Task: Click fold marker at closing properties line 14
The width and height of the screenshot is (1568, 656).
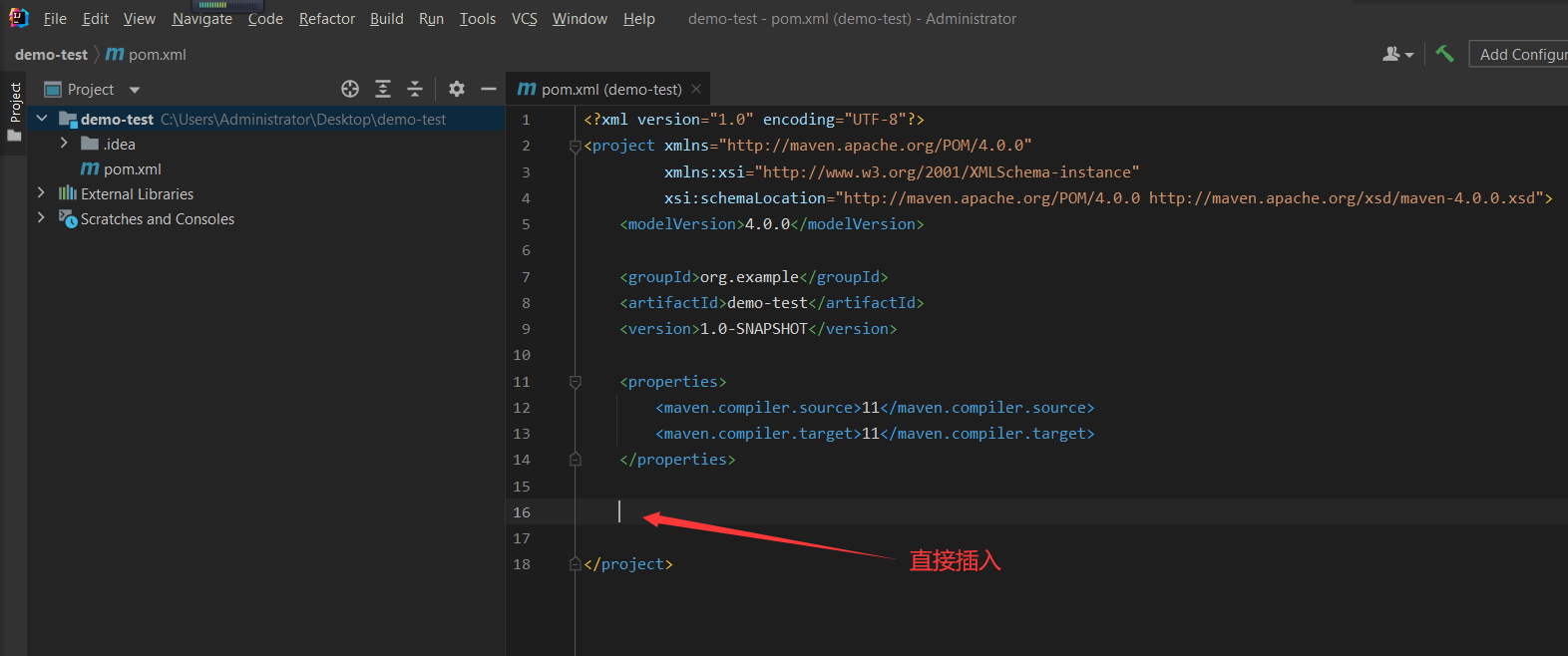Action: click(x=575, y=460)
